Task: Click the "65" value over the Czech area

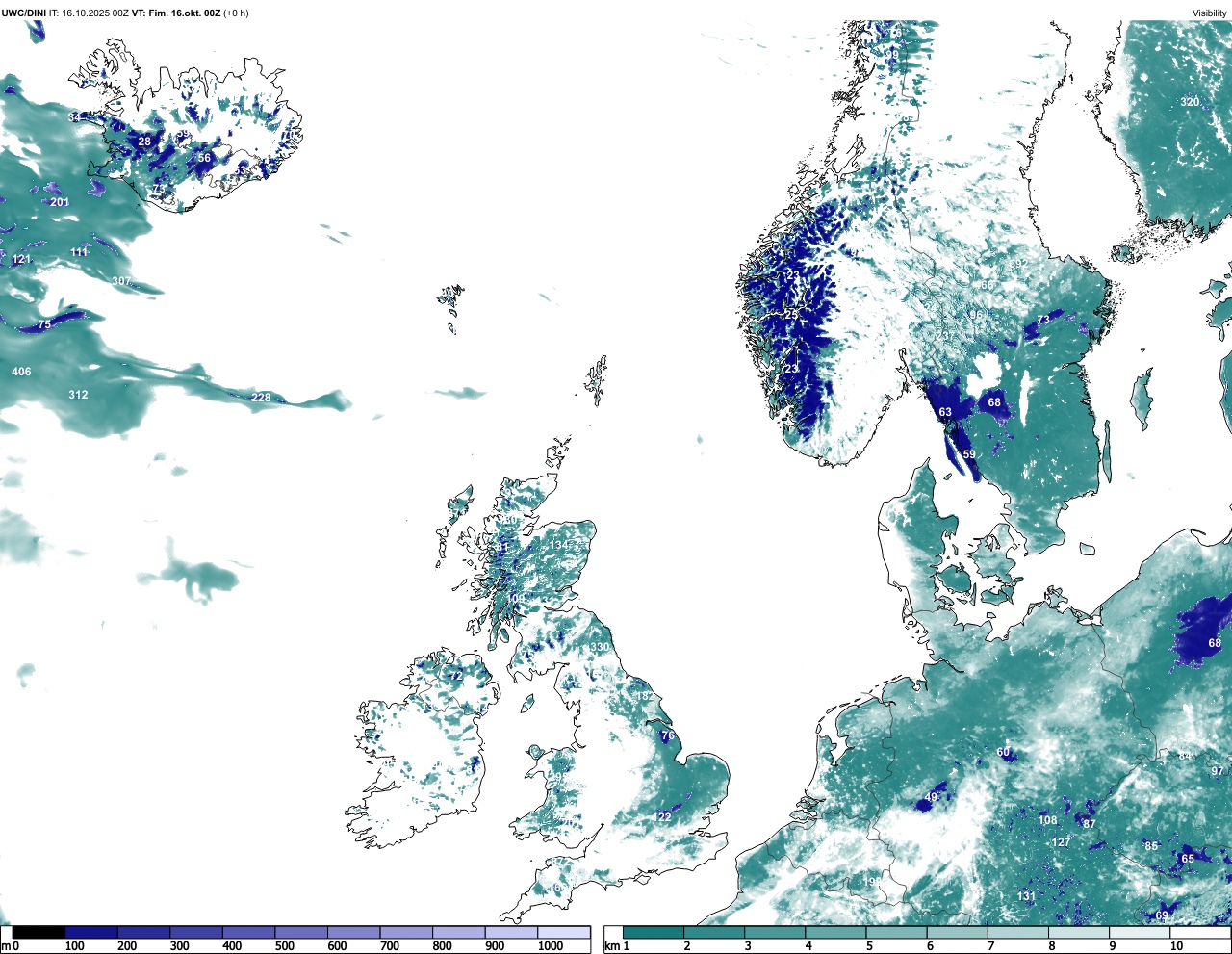Action: [1188, 859]
